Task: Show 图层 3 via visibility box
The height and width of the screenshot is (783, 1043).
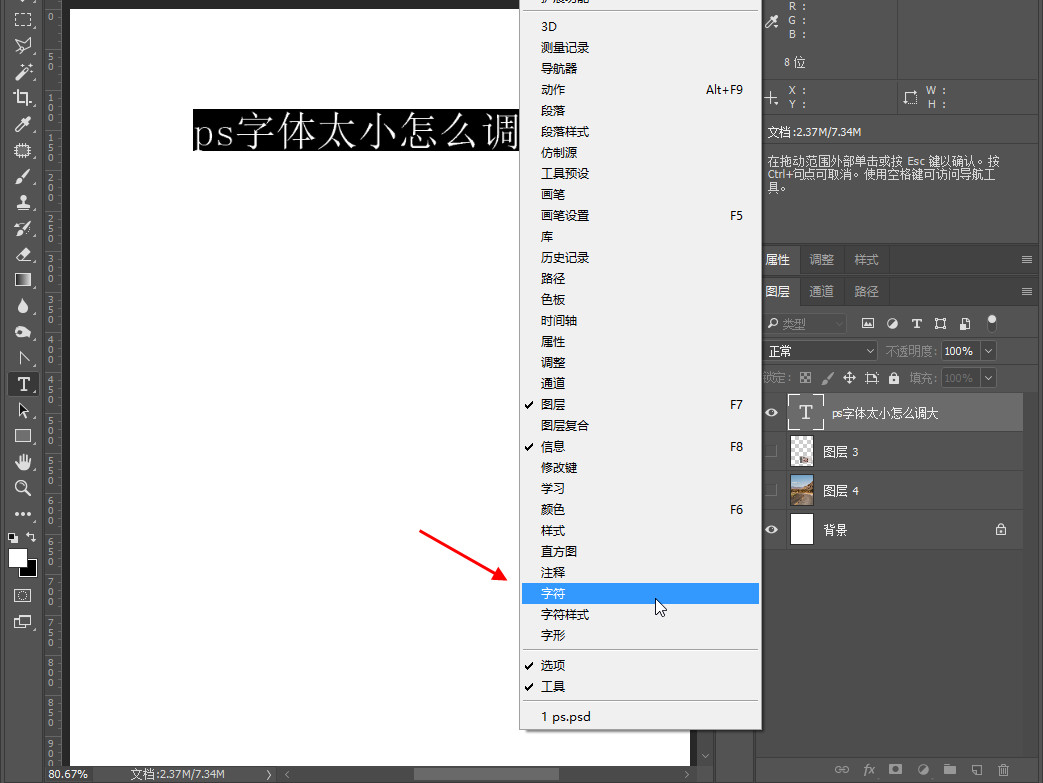Action: 771,452
